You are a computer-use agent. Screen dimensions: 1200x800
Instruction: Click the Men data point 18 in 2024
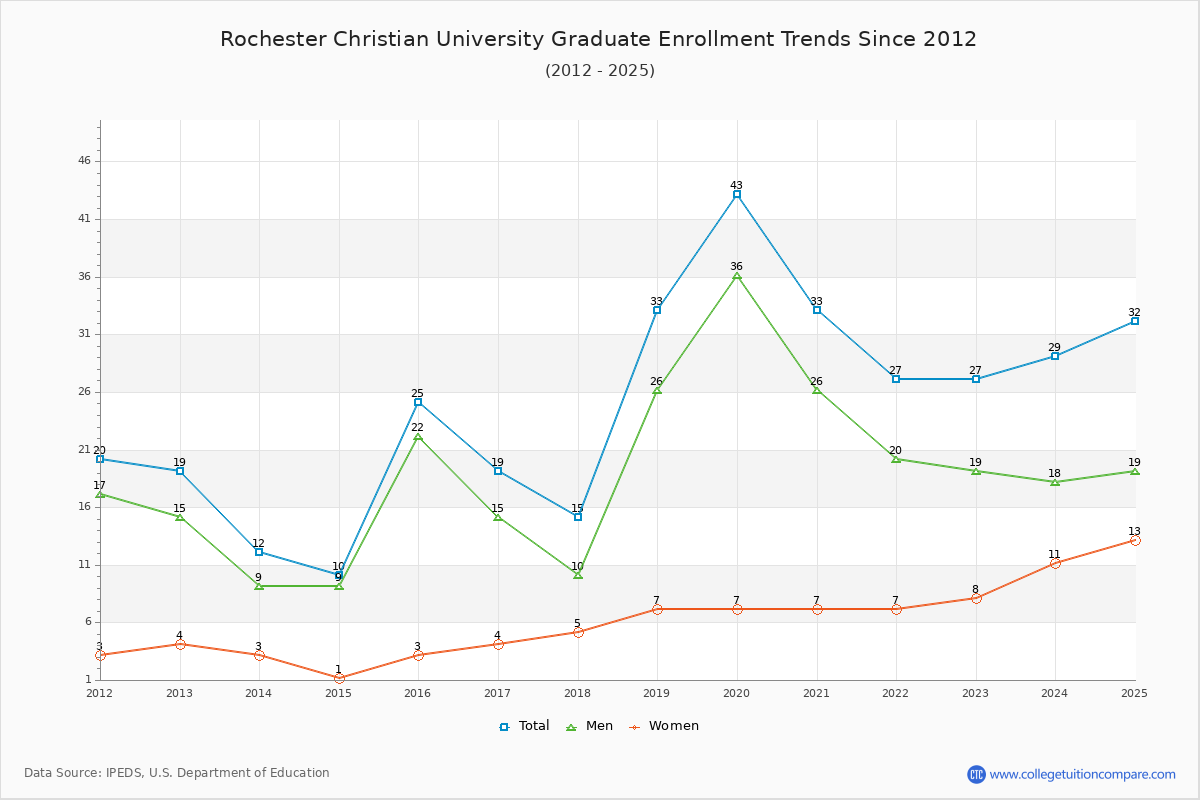coord(1055,482)
